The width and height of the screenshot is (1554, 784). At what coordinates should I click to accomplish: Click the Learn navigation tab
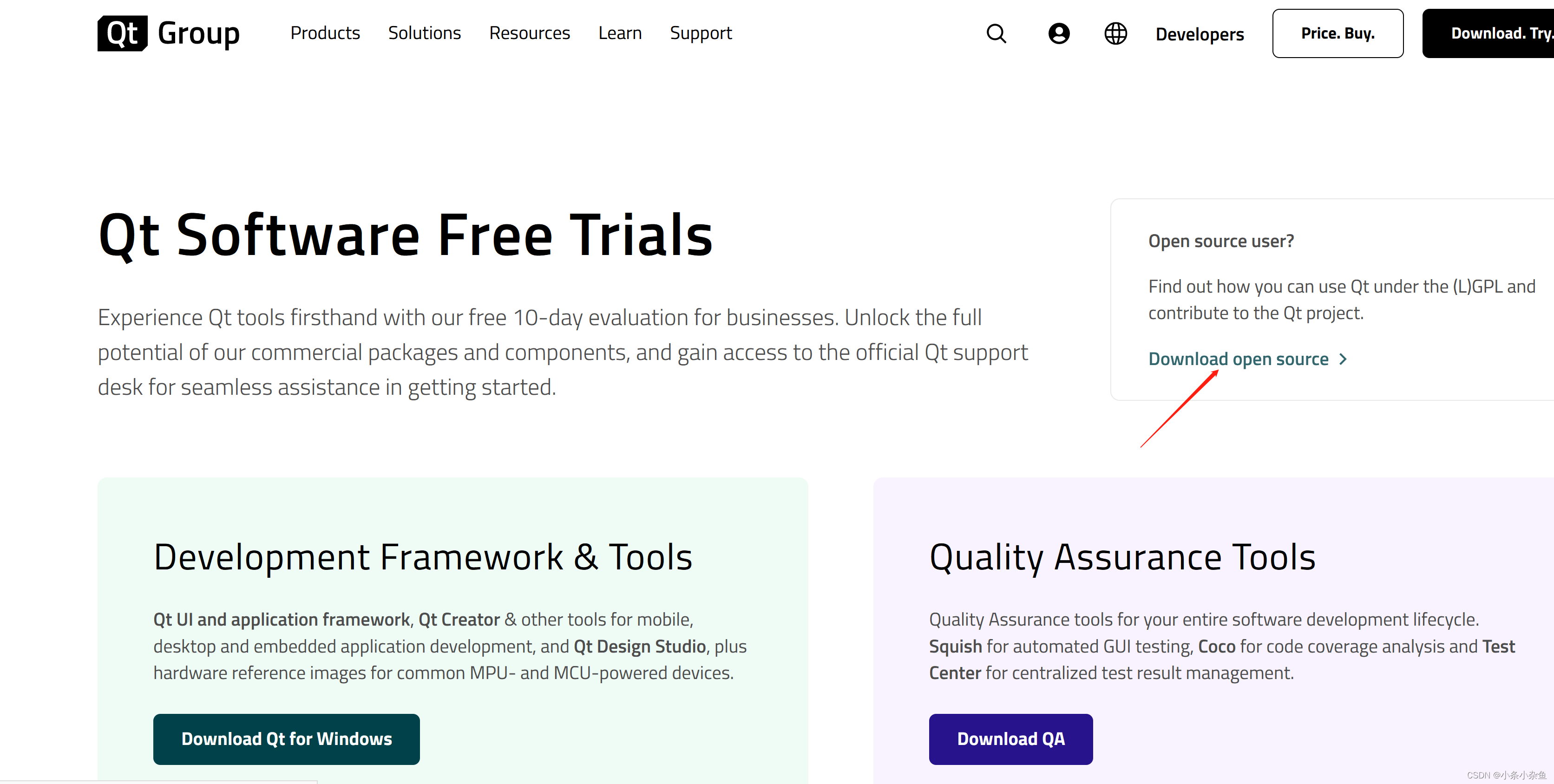point(619,33)
